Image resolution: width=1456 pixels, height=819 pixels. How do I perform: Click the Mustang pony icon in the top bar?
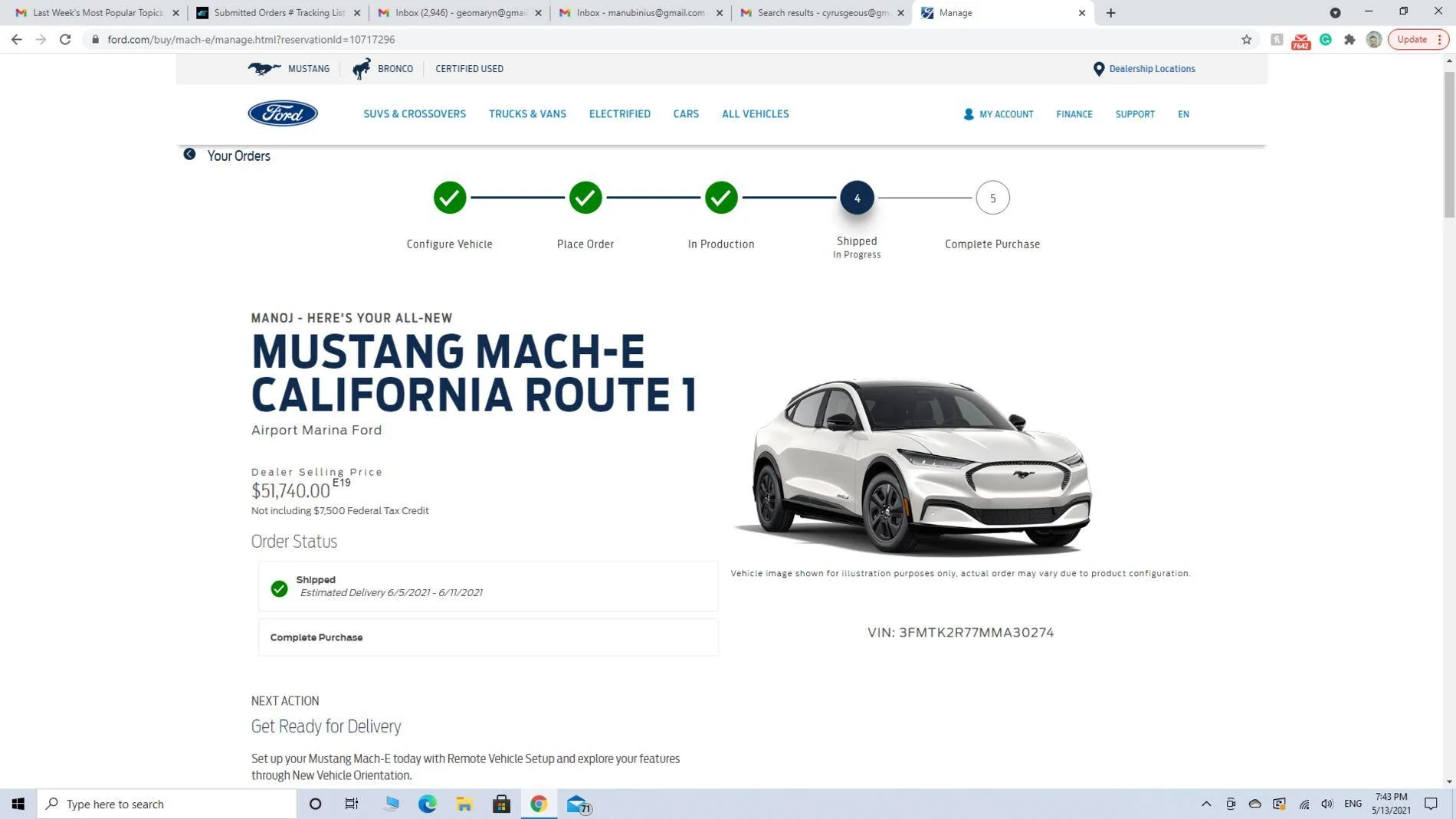tap(264, 69)
